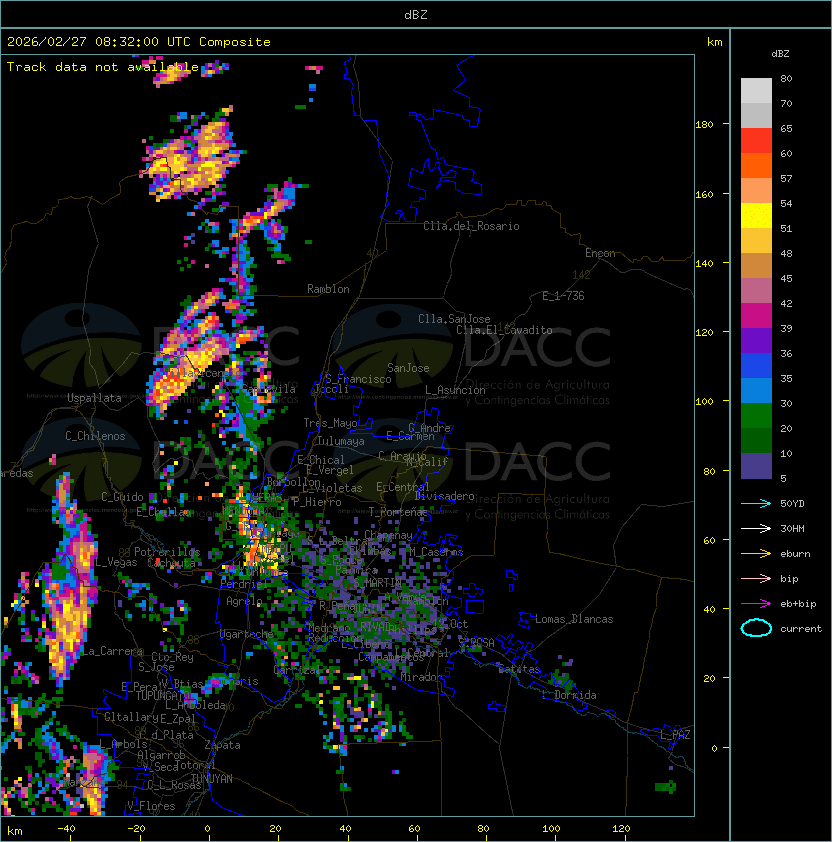Click the 'Ugarteche' map label
The height and width of the screenshot is (842, 832).
click(247, 634)
